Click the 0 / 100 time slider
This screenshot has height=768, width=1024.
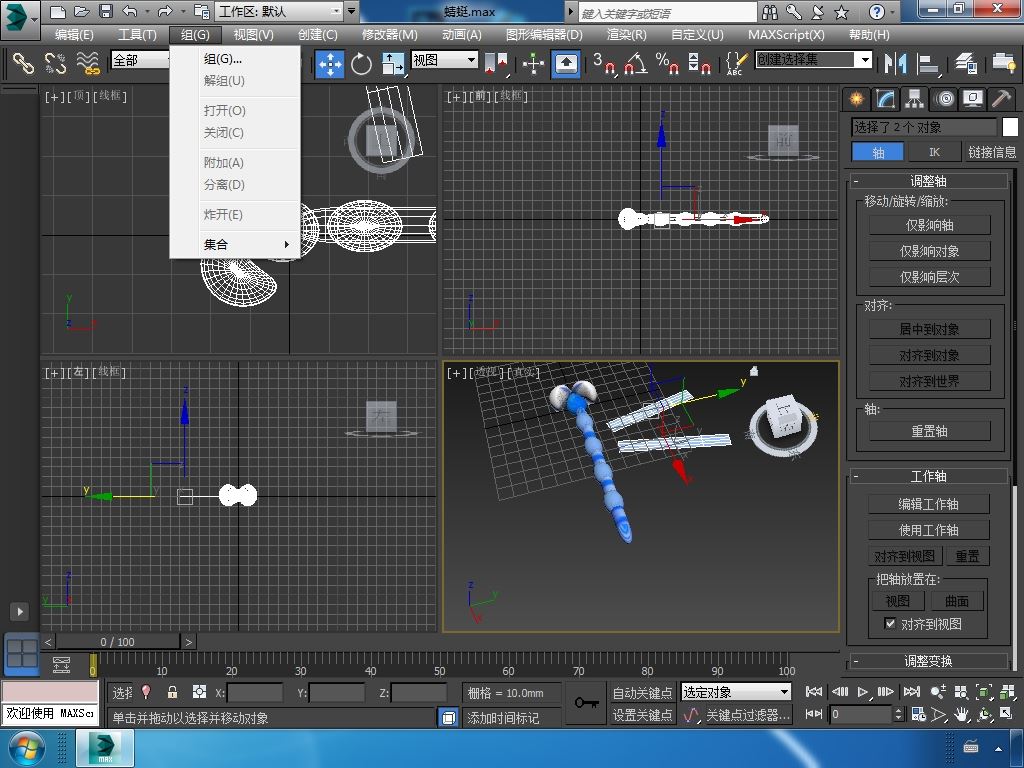click(x=118, y=642)
